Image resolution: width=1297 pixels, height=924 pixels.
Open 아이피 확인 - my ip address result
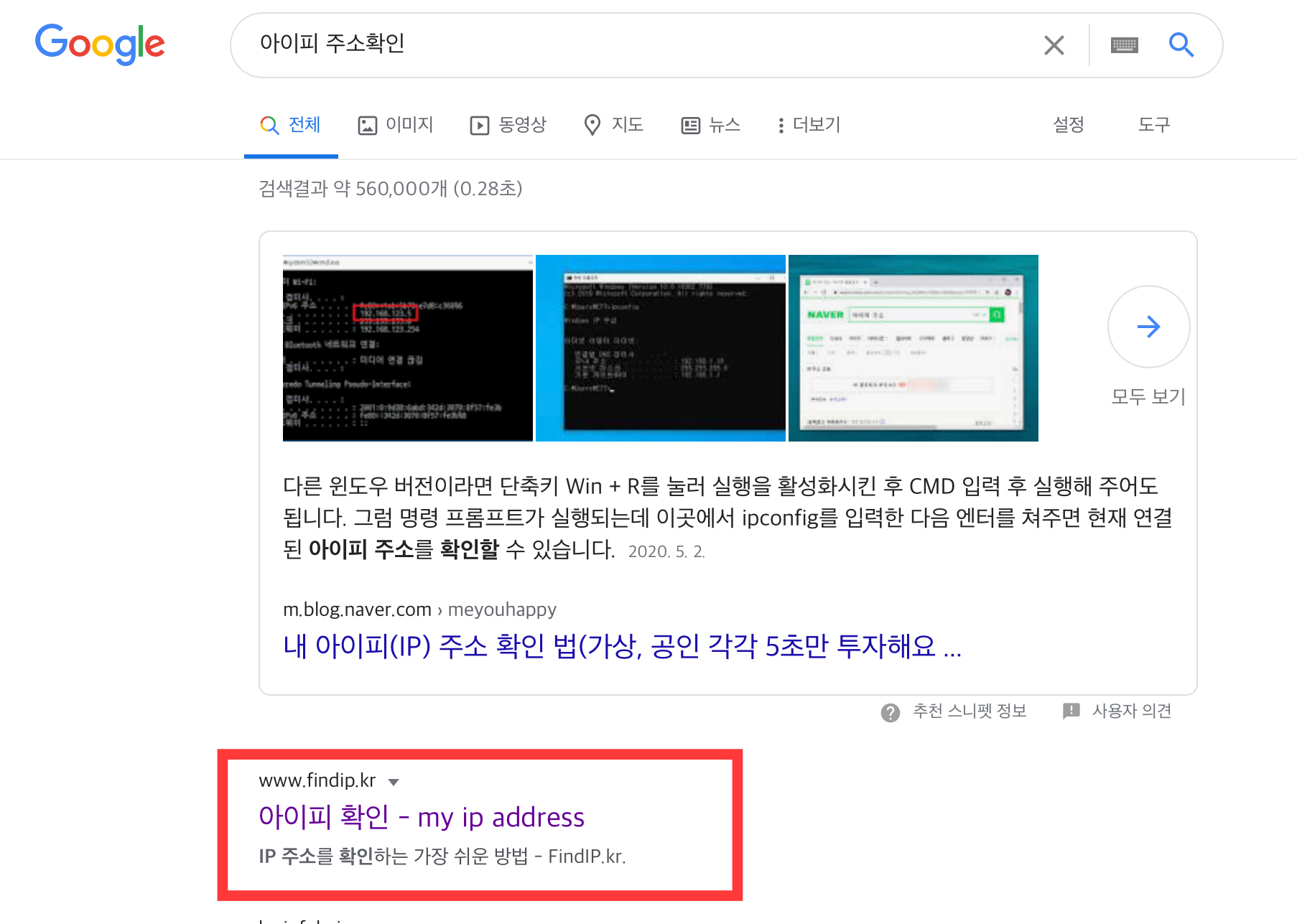(422, 817)
